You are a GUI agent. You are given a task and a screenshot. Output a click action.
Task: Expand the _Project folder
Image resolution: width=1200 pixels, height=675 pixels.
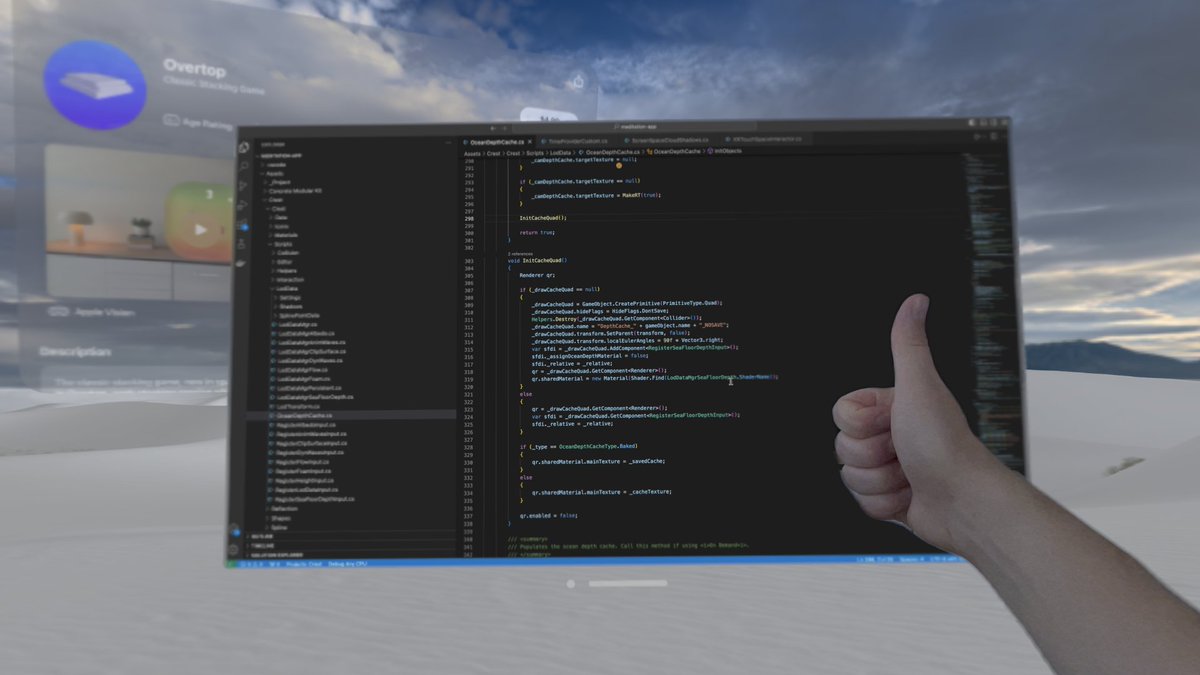[278, 182]
